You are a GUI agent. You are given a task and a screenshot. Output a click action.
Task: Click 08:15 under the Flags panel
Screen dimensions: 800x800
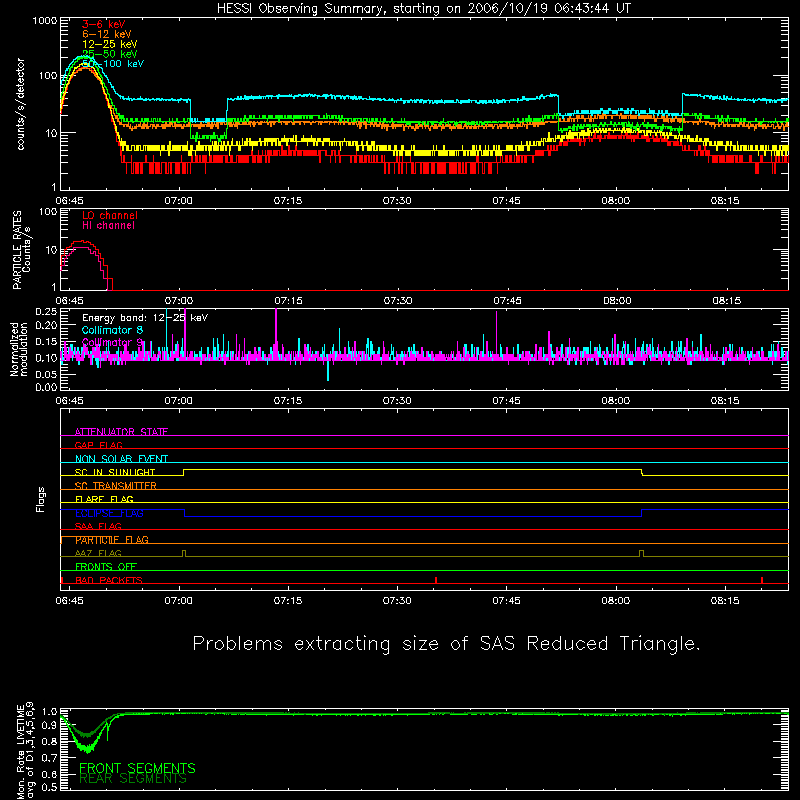coord(724,601)
